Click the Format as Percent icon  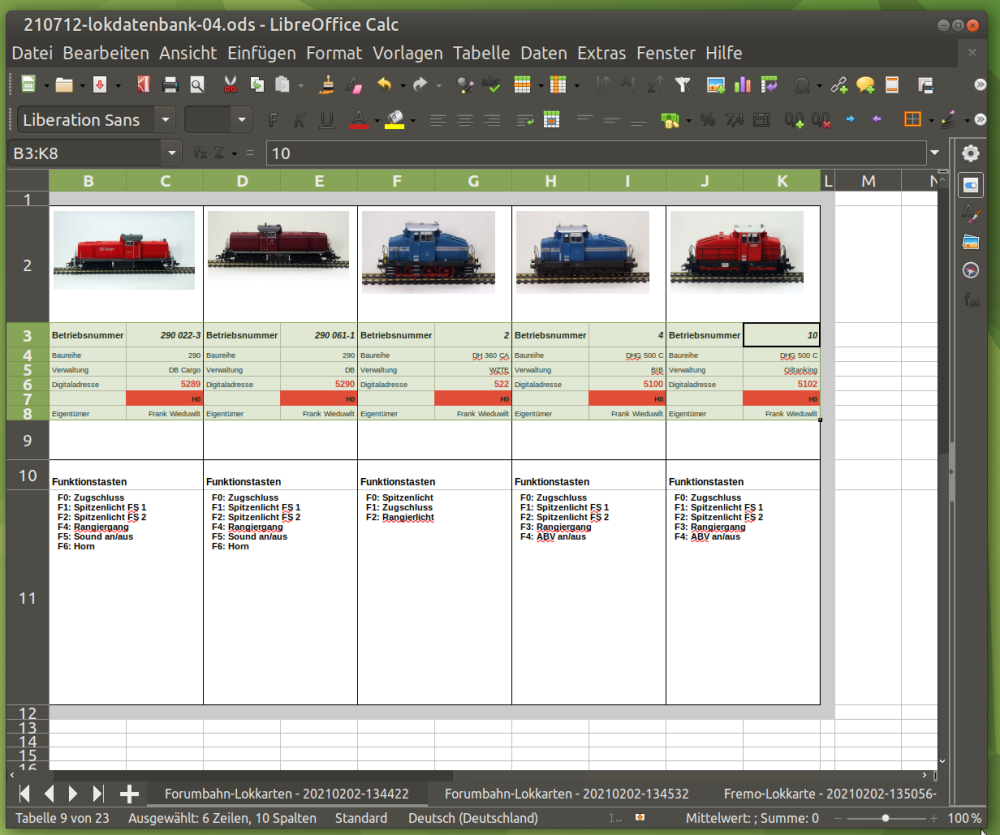707,120
